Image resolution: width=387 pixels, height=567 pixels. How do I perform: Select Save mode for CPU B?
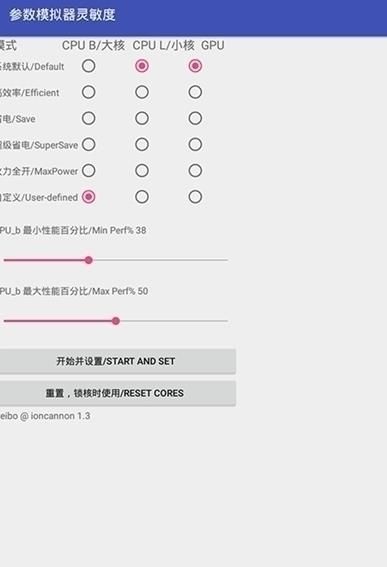pyautogui.click(x=89, y=118)
